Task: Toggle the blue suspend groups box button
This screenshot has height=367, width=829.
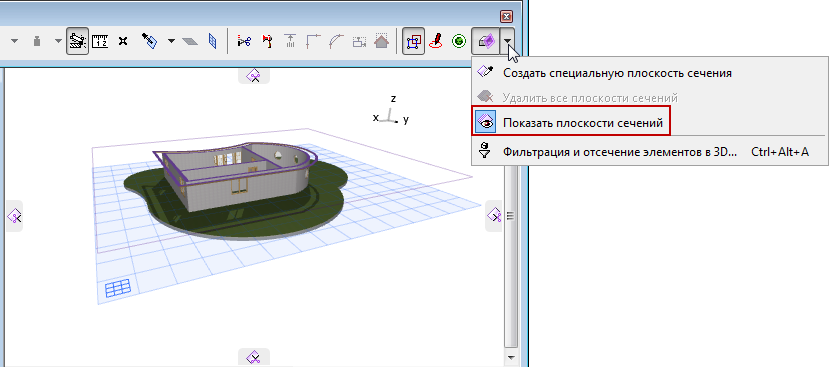Action: [x=413, y=41]
